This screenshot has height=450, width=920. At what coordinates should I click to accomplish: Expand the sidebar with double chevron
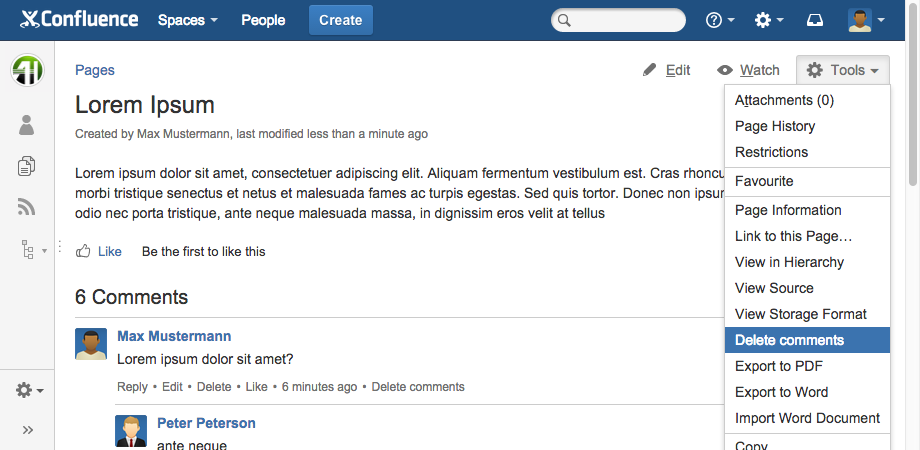coord(27,430)
